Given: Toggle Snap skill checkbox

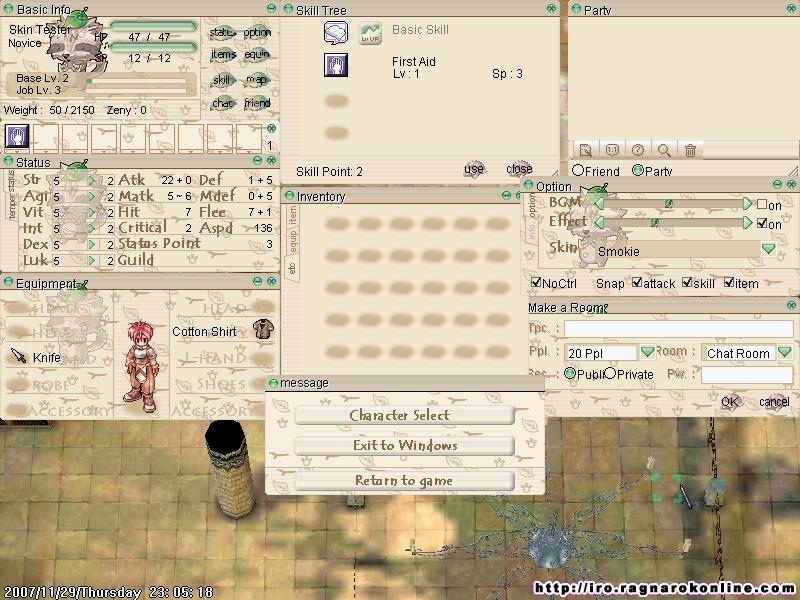Looking at the screenshot, I should point(687,282).
